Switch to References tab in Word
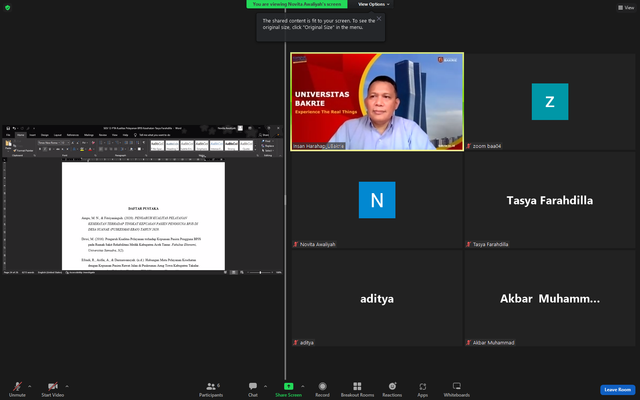This screenshot has width=640, height=400. (x=73, y=135)
